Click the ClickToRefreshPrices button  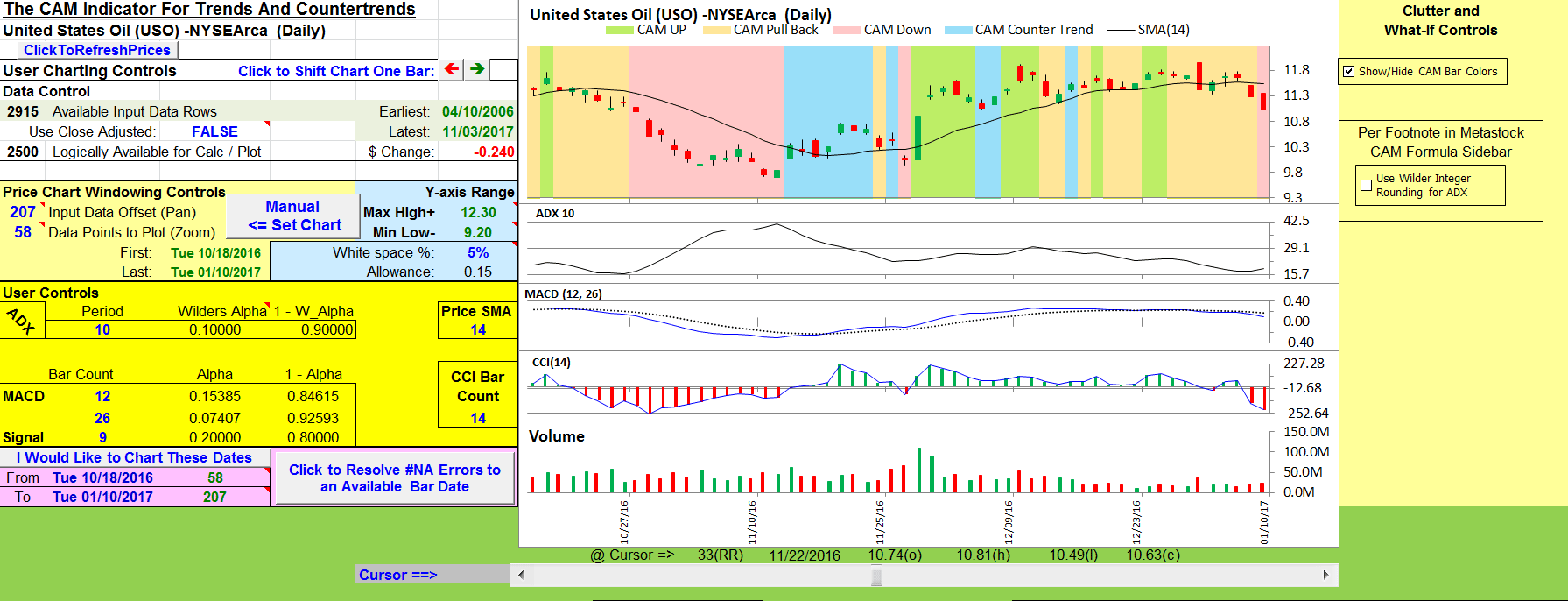tap(97, 50)
